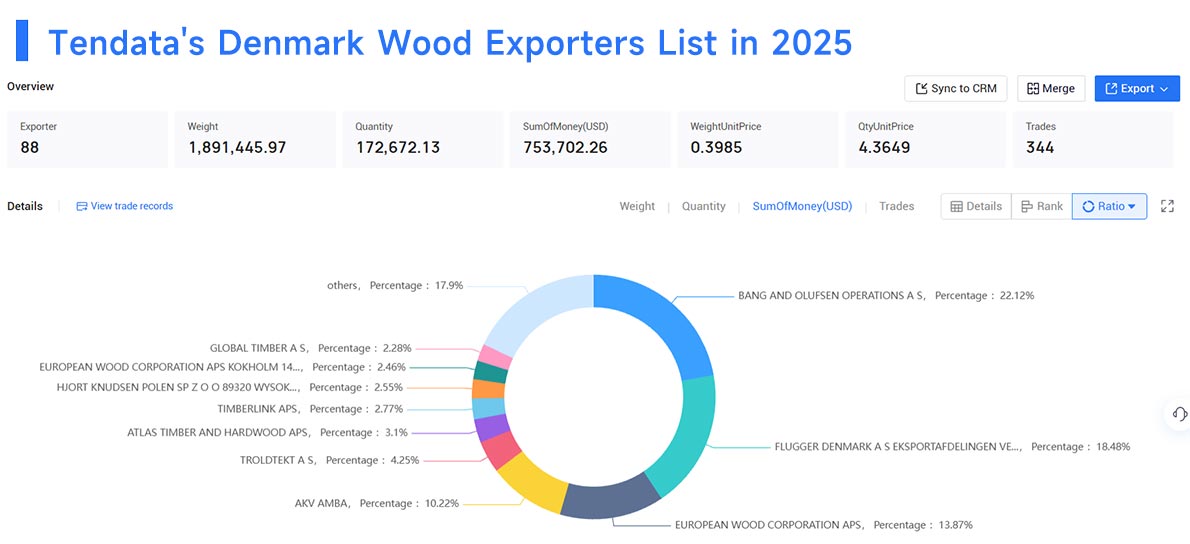
Task: Switch to the Rank view
Action: [x=1041, y=206]
